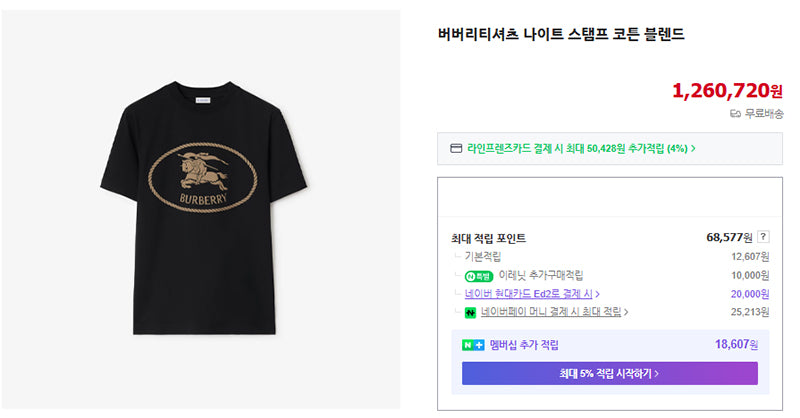The width and height of the screenshot is (800, 418).
Task: Click the 최대 적립 포인트 heading
Action: 488,238
